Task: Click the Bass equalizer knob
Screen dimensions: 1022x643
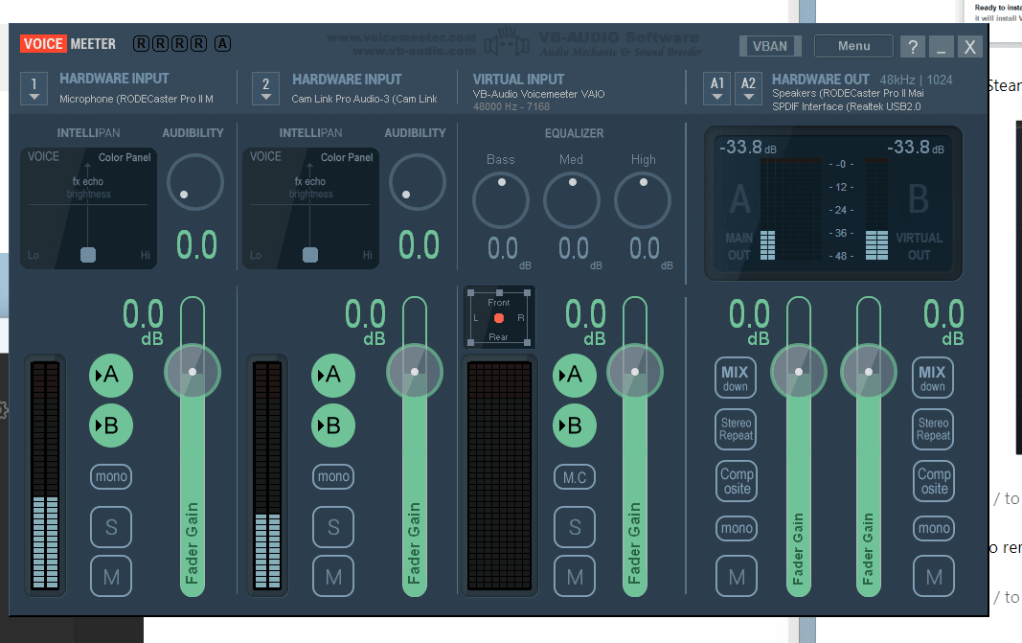Action: [501, 200]
